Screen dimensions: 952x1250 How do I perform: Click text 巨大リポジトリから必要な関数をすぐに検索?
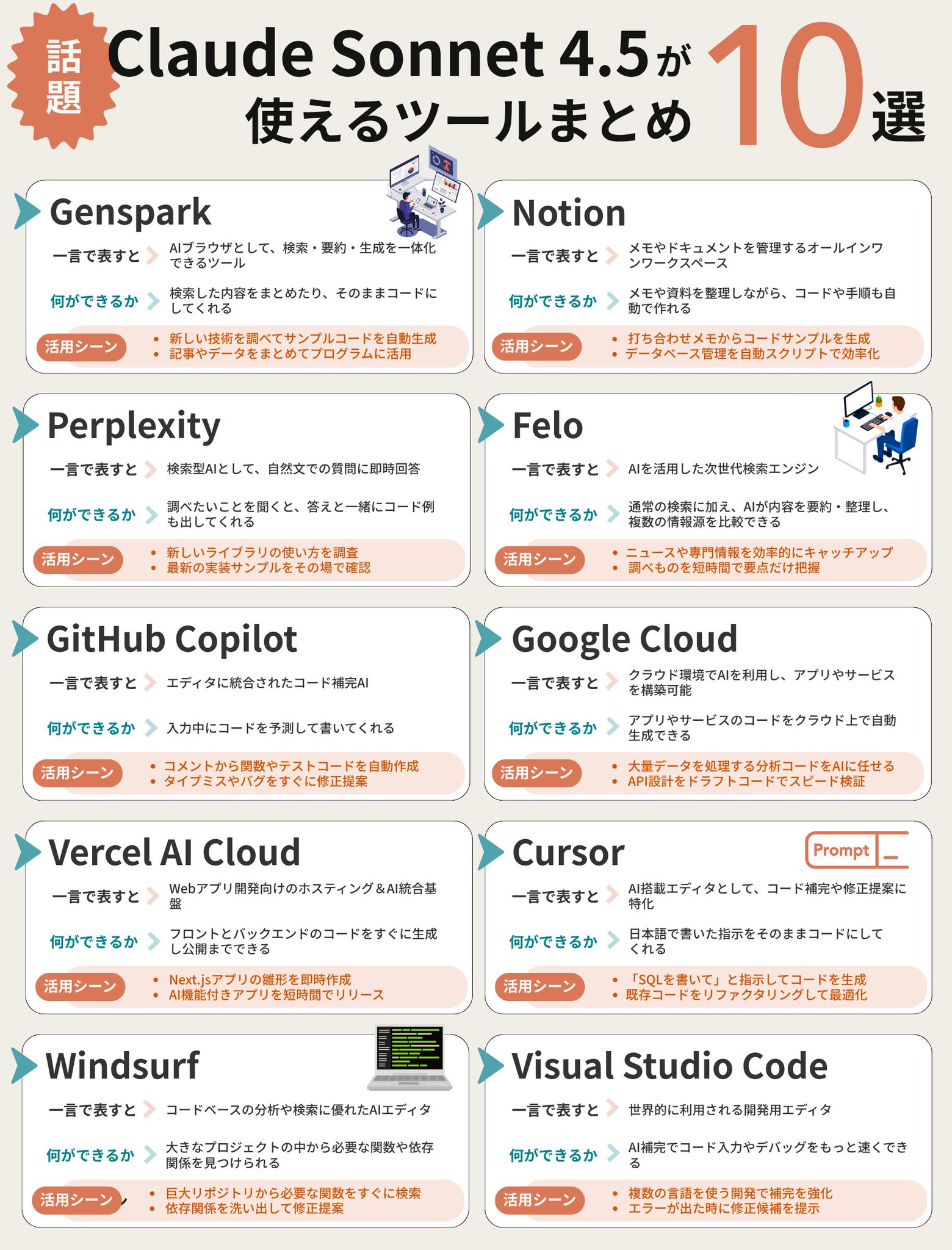click(293, 1193)
